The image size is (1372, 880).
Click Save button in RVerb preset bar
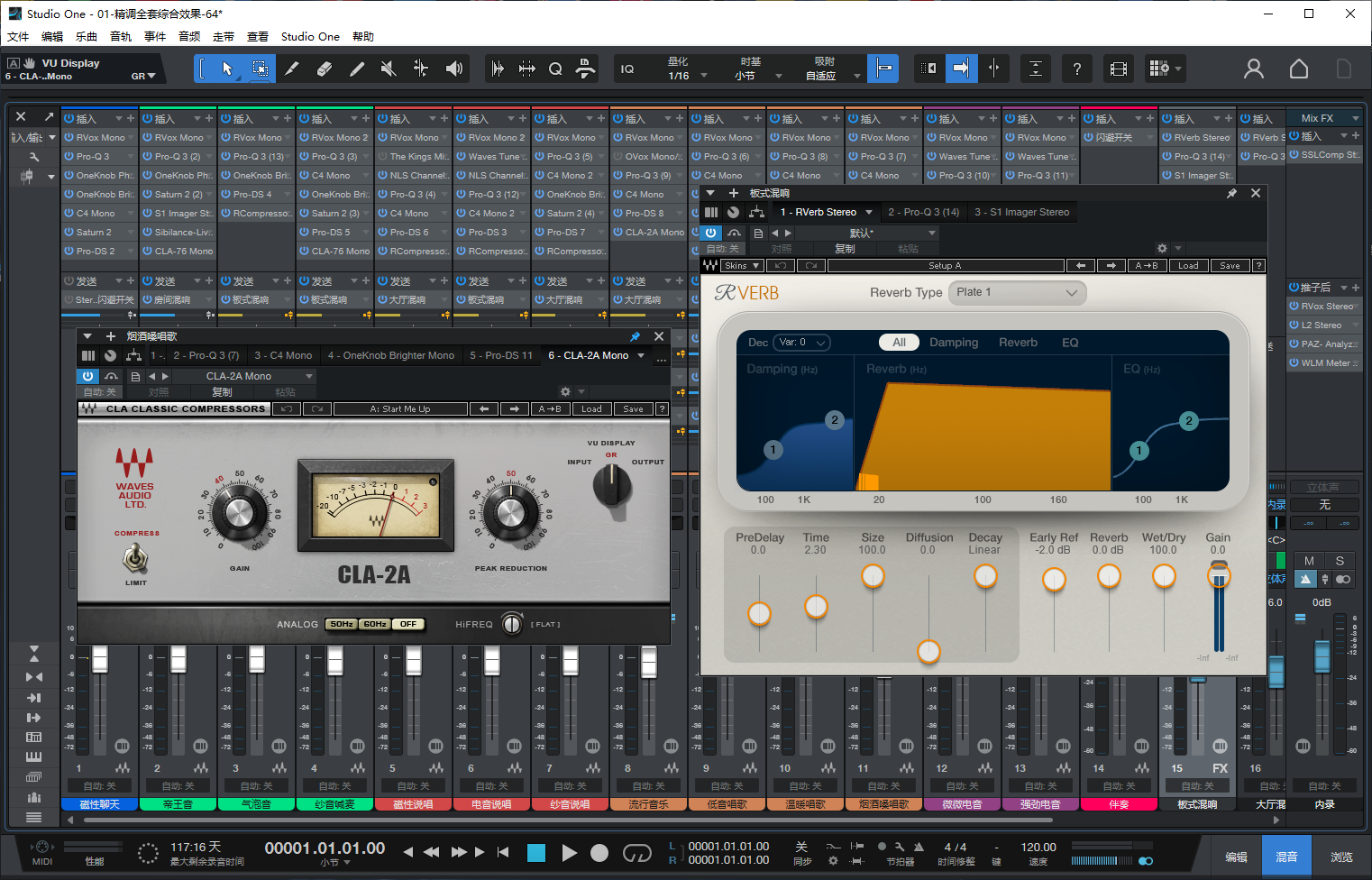1230,266
